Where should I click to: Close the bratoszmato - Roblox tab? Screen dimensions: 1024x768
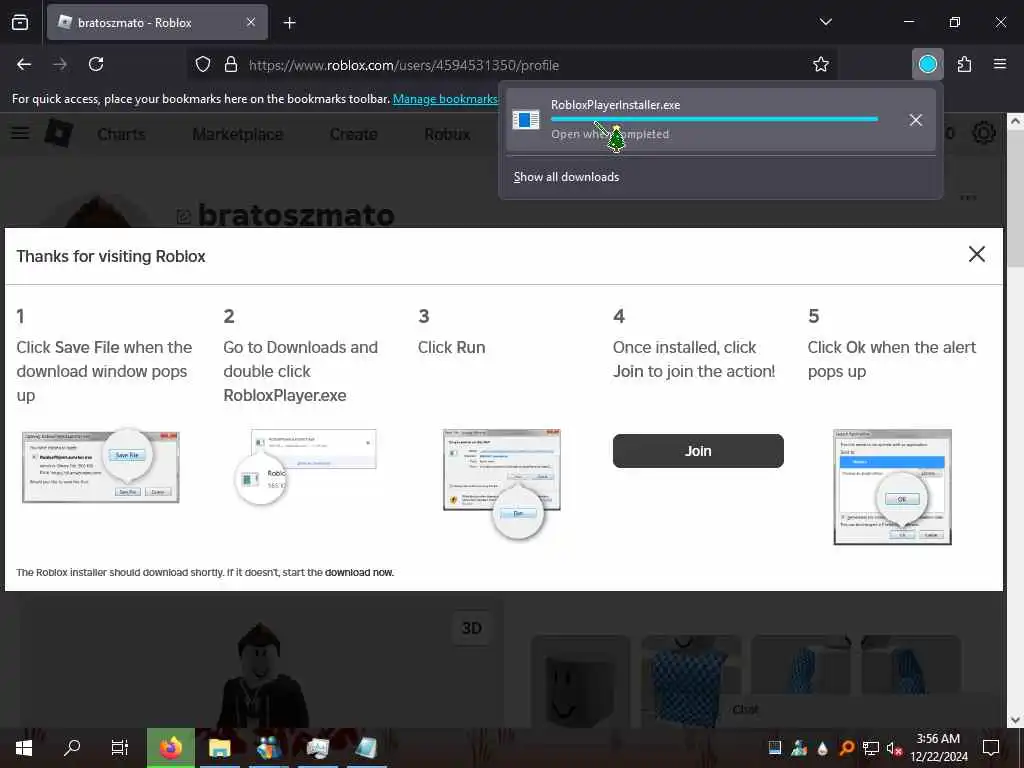[251, 22]
